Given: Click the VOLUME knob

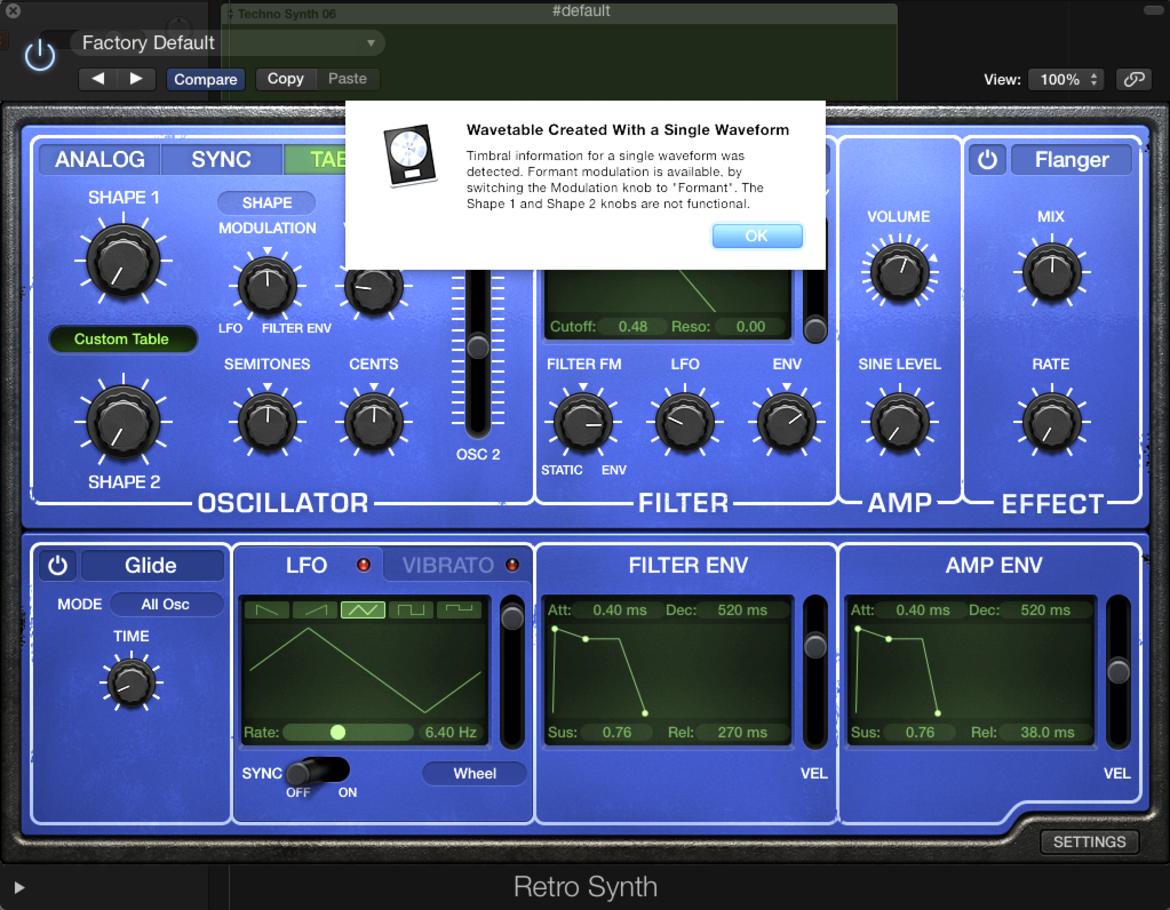Looking at the screenshot, I should click(899, 272).
